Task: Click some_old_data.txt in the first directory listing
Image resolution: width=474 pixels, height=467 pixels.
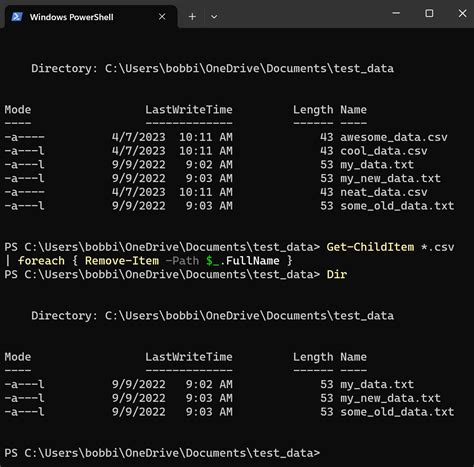Action: 397,206
